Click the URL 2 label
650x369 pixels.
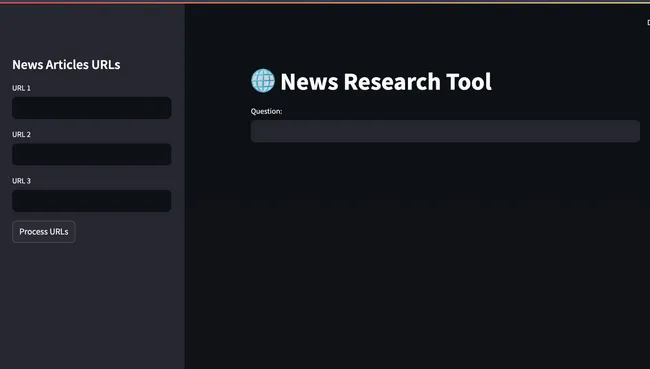click(22, 134)
